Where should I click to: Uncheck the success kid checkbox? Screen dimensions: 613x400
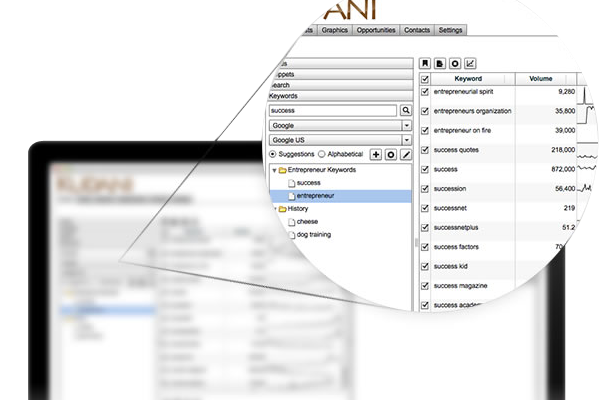coord(425,267)
